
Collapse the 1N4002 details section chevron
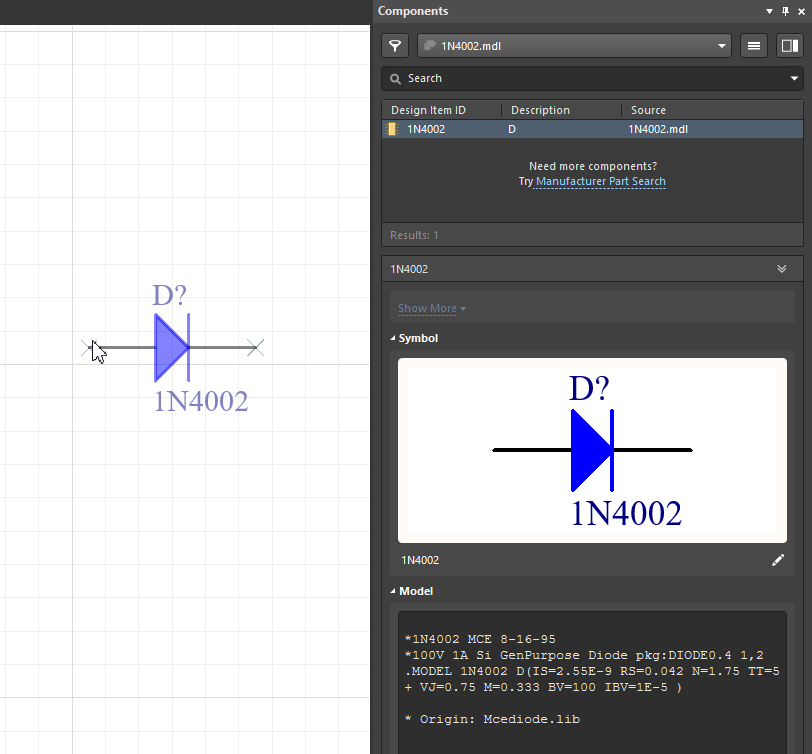(x=781, y=269)
